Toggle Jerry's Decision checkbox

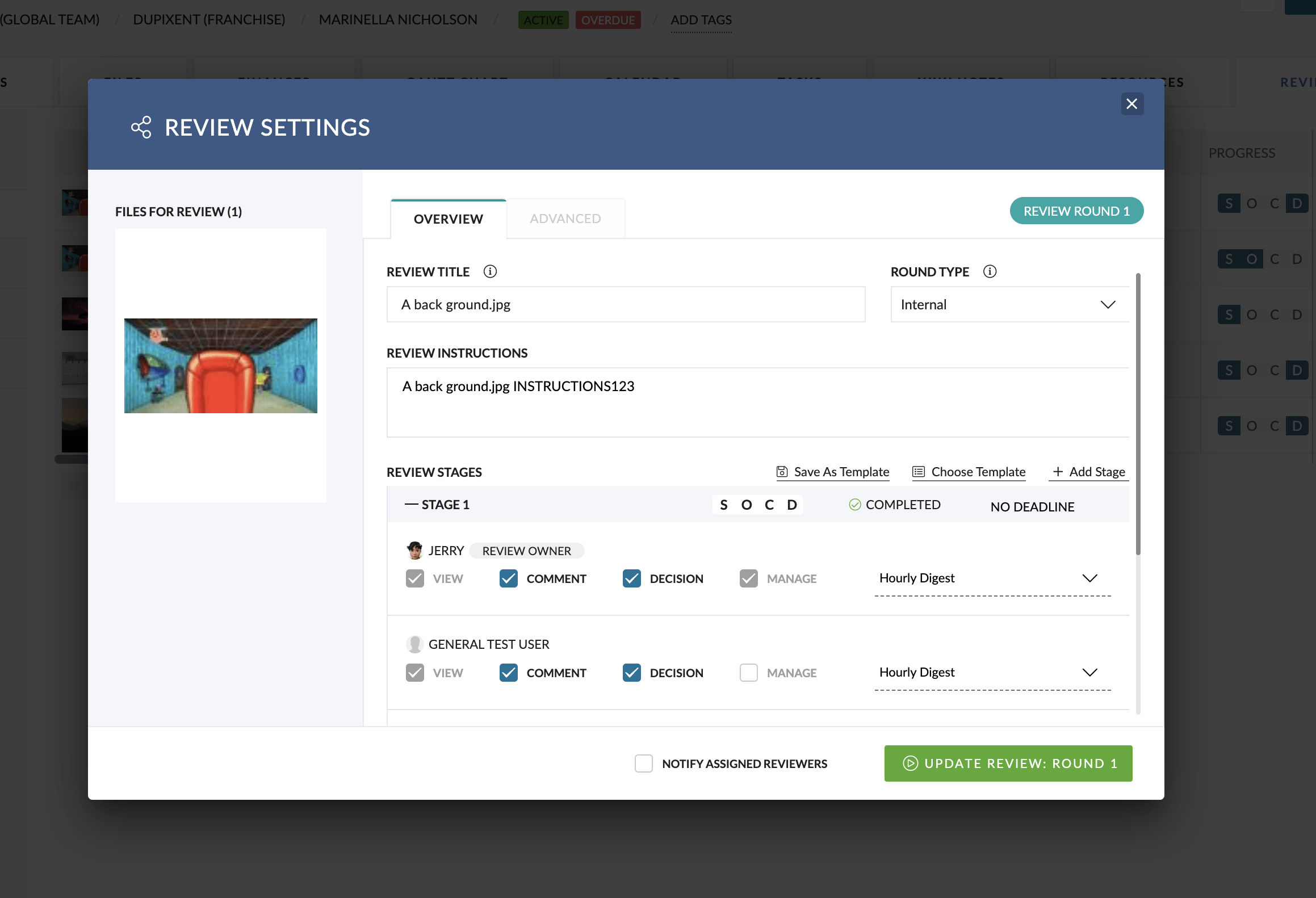[x=632, y=578]
